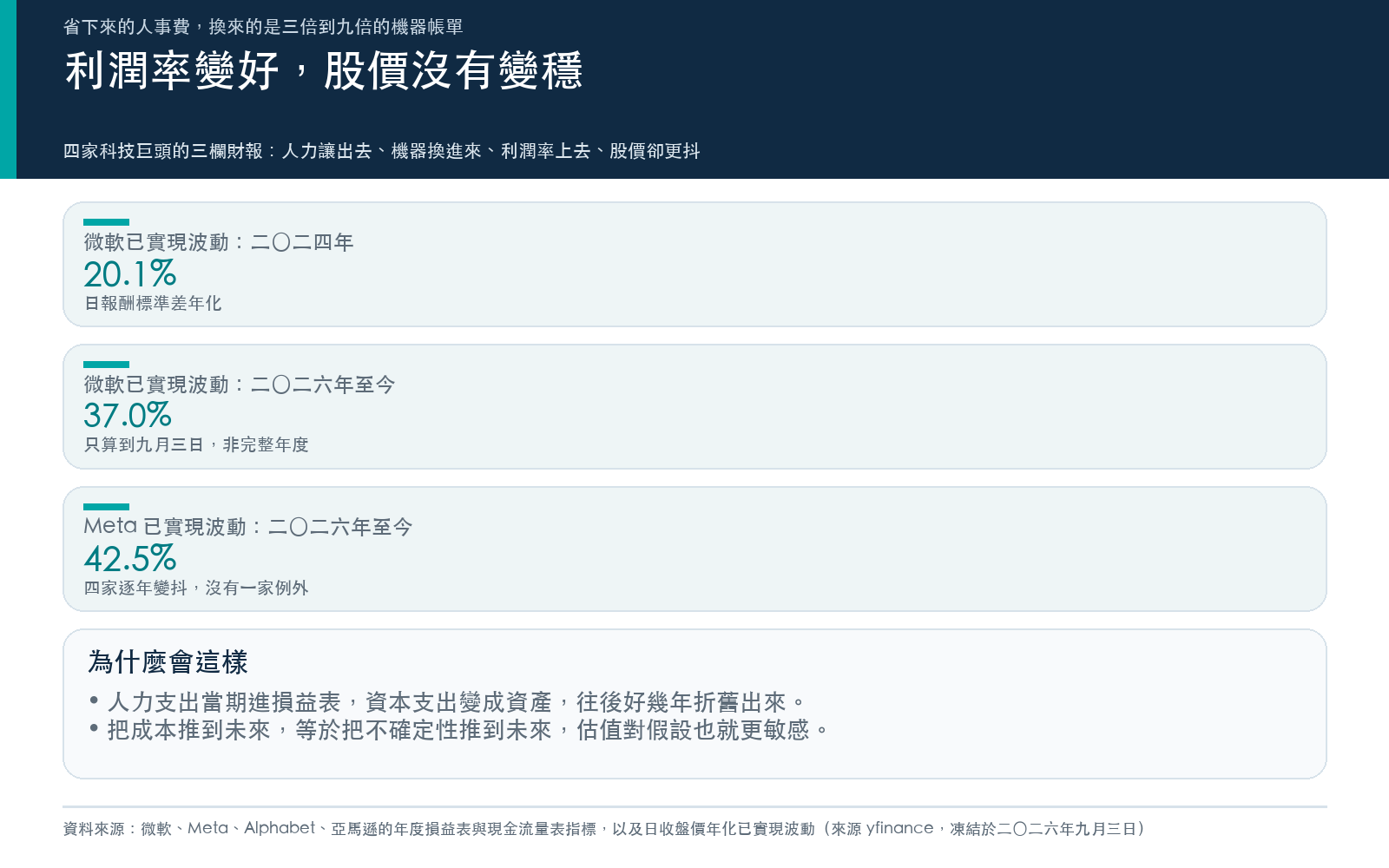Click the label 微軟已實現波動：二〇二六年至今
1389x868 pixels.
click(x=240, y=385)
